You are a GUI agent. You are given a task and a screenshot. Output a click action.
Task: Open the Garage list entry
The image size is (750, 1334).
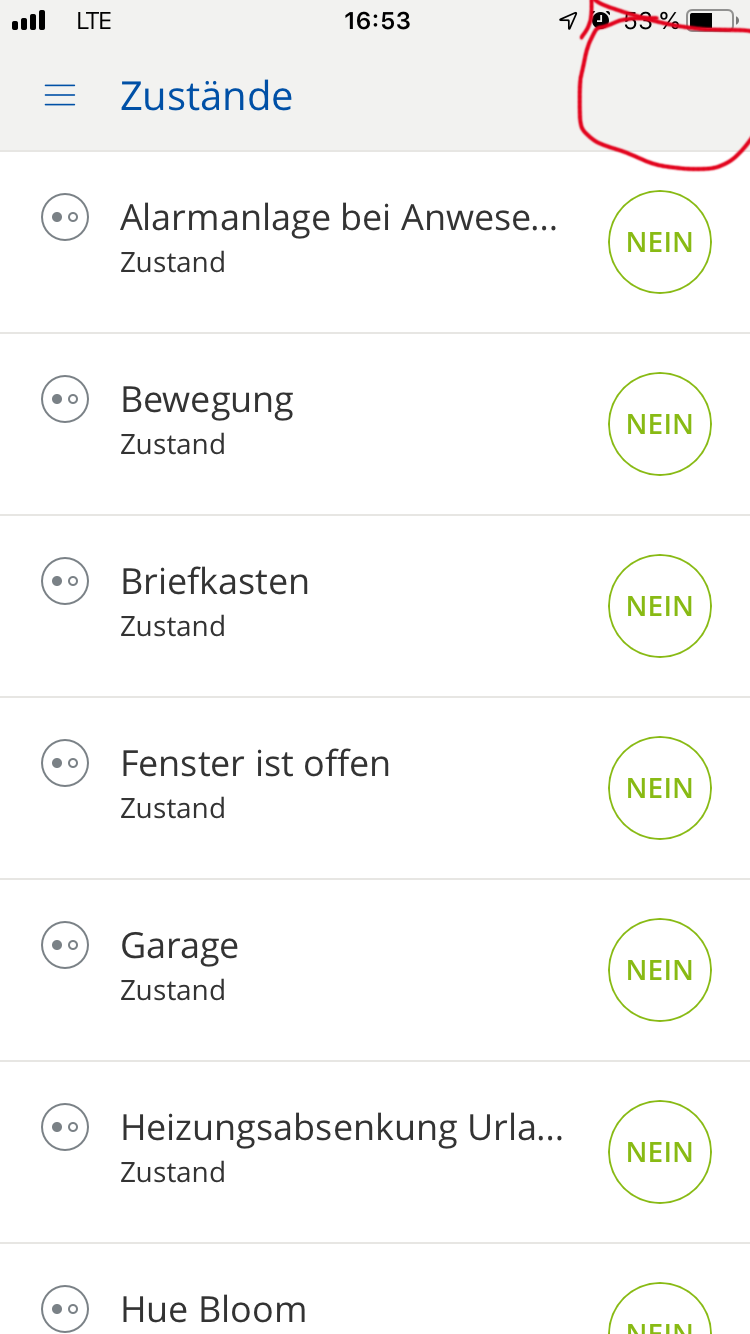tap(300, 965)
